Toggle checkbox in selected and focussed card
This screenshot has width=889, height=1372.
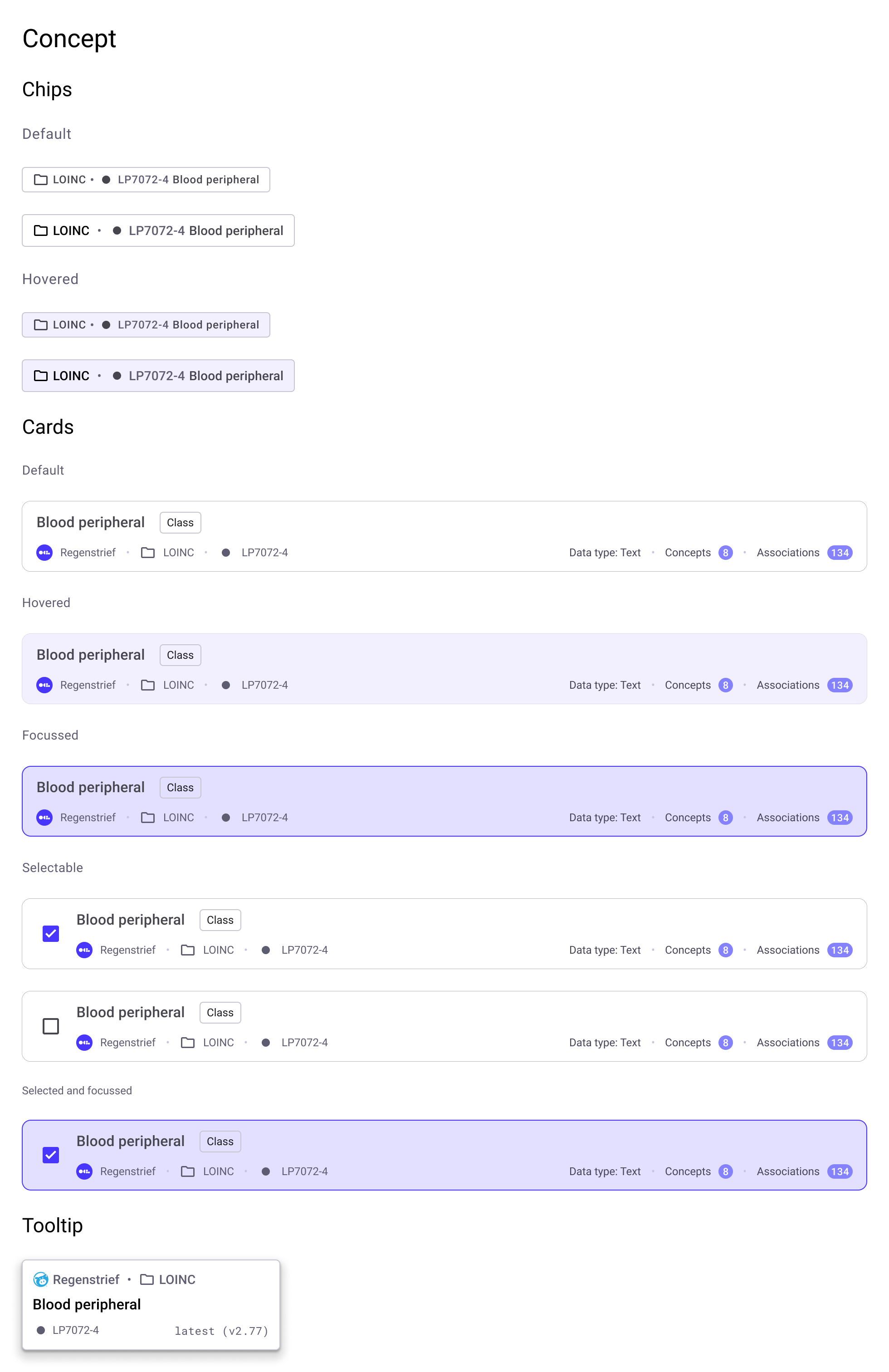pyautogui.click(x=51, y=1155)
